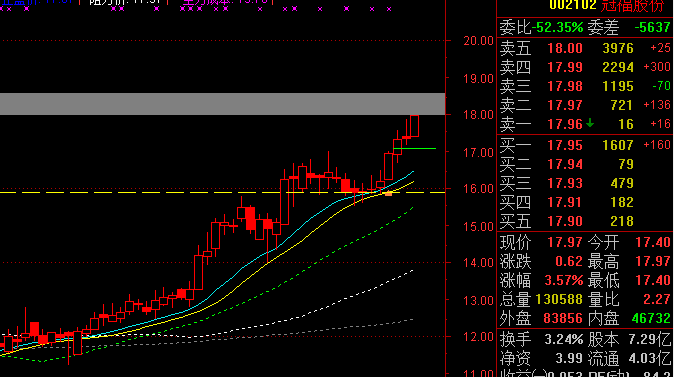Viewport: 674px width, 377px height.
Task: Select the 卖一 ask price 17.96
Action: tap(564, 124)
